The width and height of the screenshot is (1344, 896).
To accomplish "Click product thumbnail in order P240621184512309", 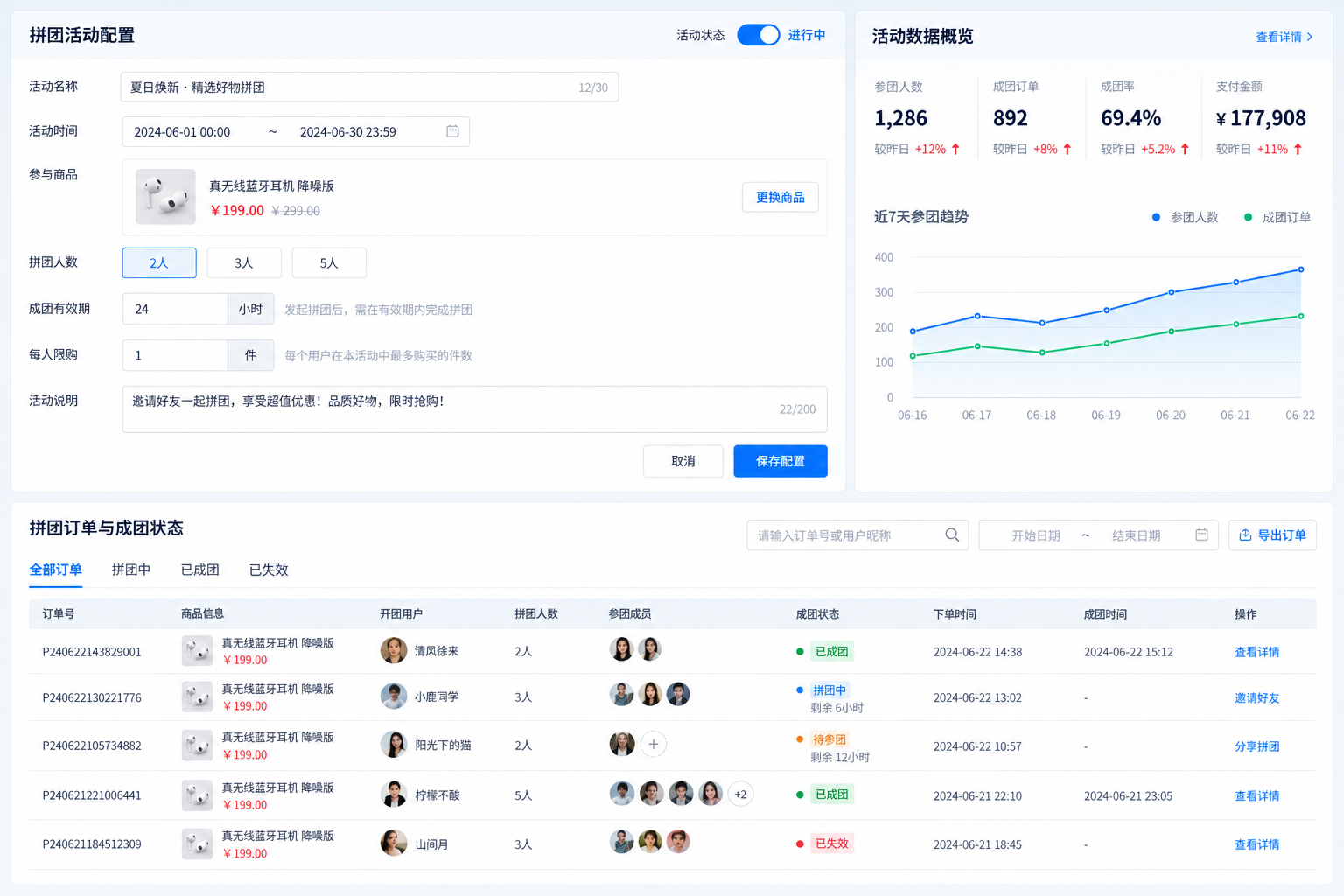I will point(197,843).
